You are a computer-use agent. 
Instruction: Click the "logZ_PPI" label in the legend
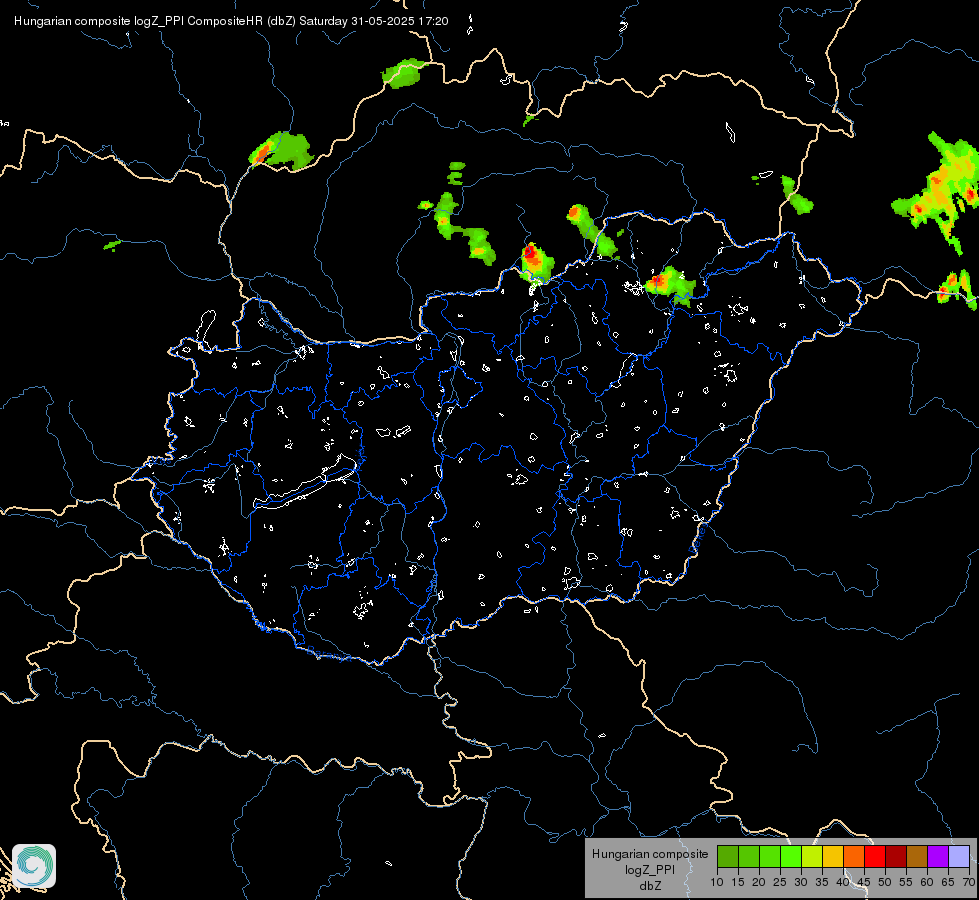tap(650, 870)
